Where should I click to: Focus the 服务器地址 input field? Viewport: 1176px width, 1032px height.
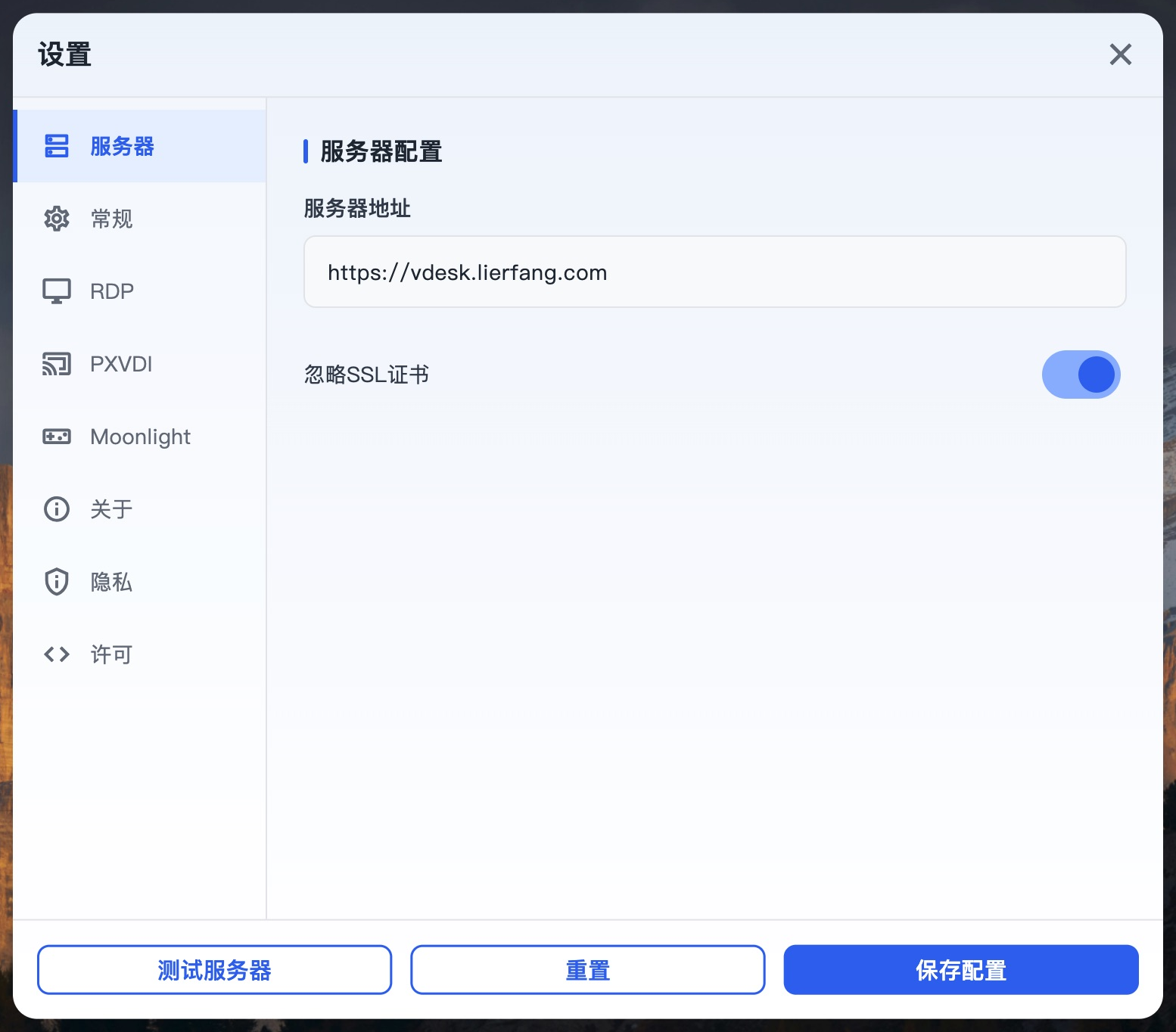pyautogui.click(x=714, y=272)
